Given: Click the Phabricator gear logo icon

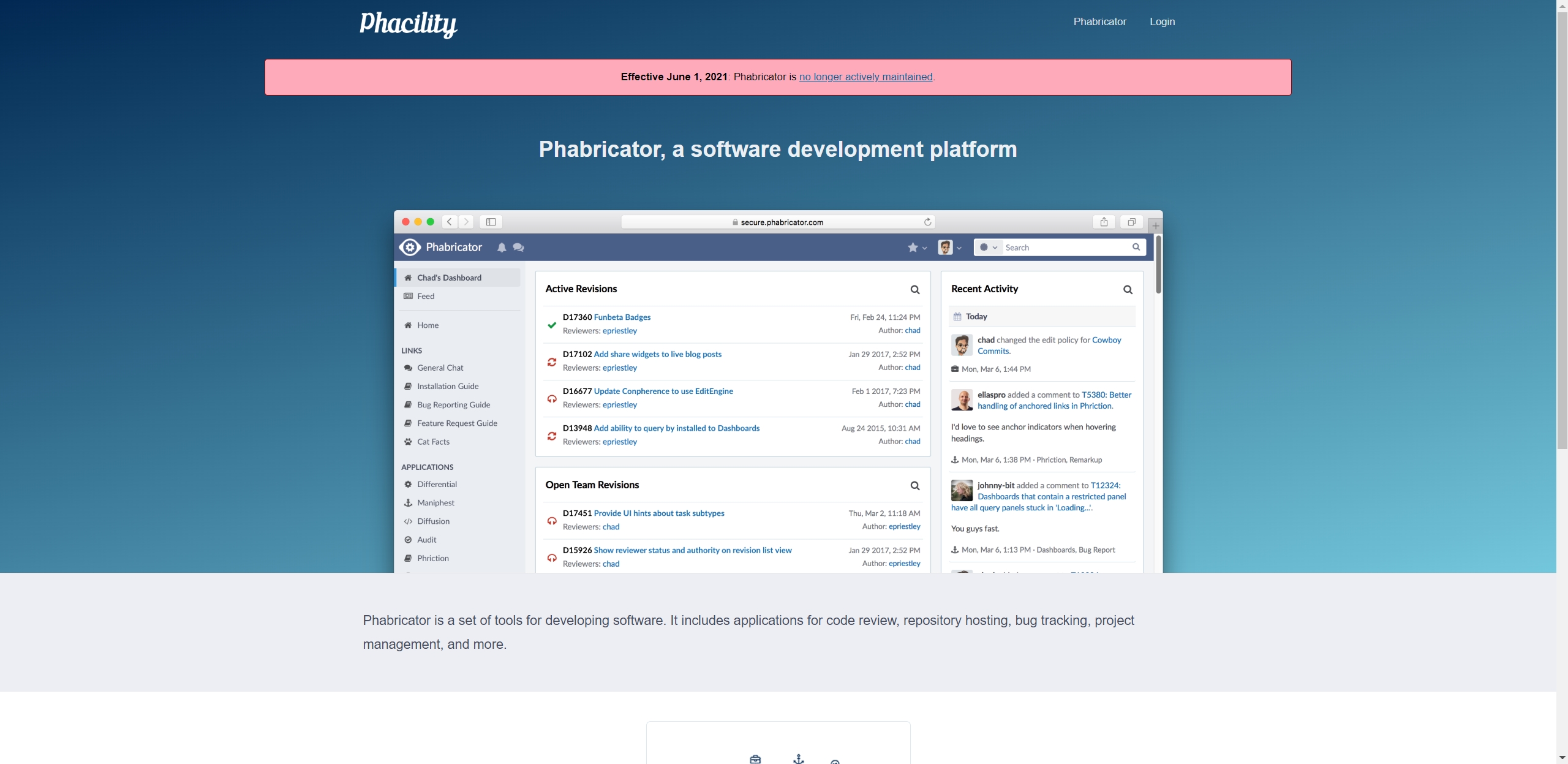Looking at the screenshot, I should pyautogui.click(x=410, y=248).
